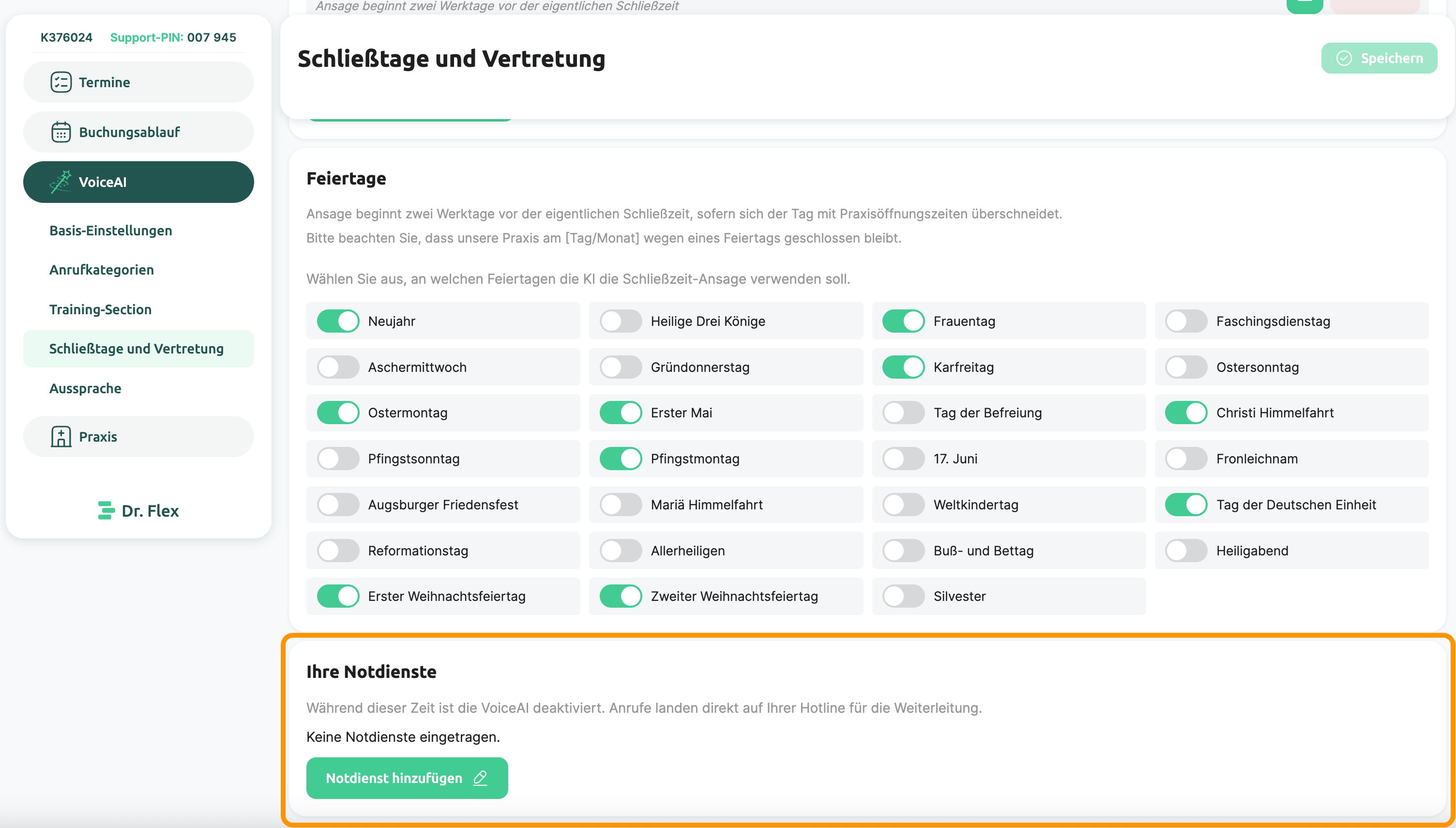Open the Termine menu
The width and height of the screenshot is (1456, 828).
[x=138, y=82]
